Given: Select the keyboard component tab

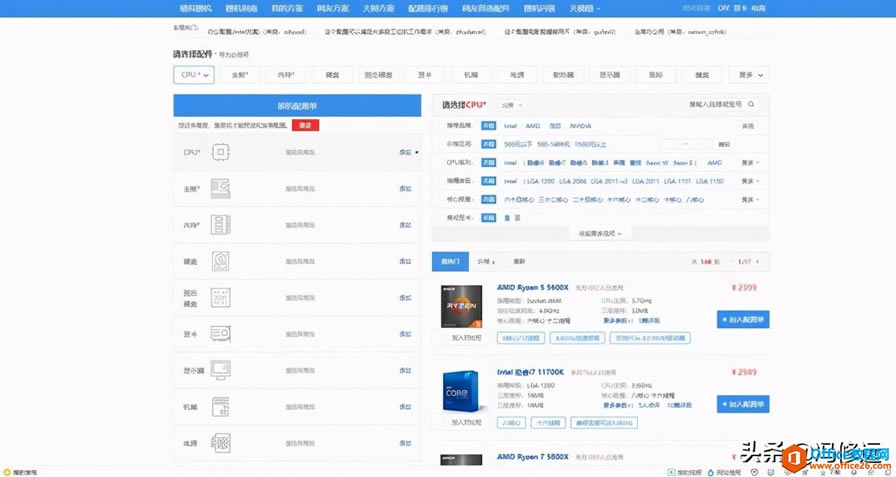Looking at the screenshot, I should tap(702, 75).
